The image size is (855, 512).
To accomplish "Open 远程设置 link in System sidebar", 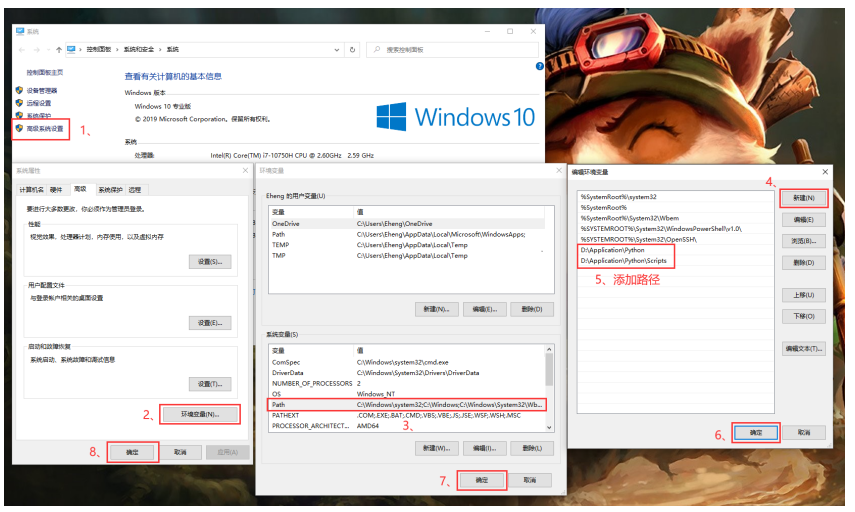I will [39, 103].
